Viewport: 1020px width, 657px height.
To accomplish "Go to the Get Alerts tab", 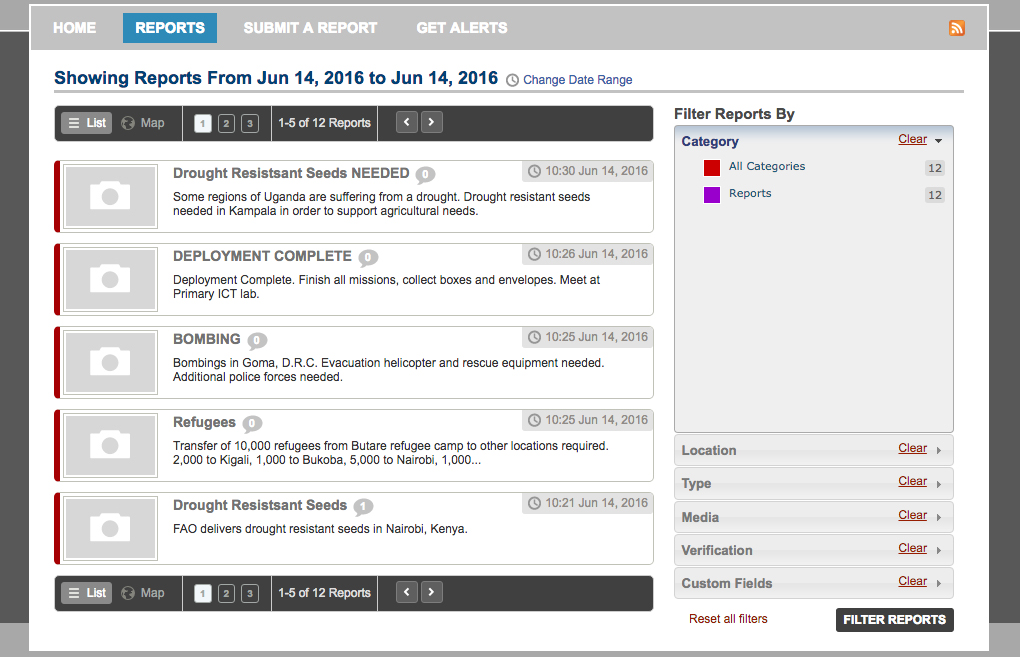I will tap(461, 28).
